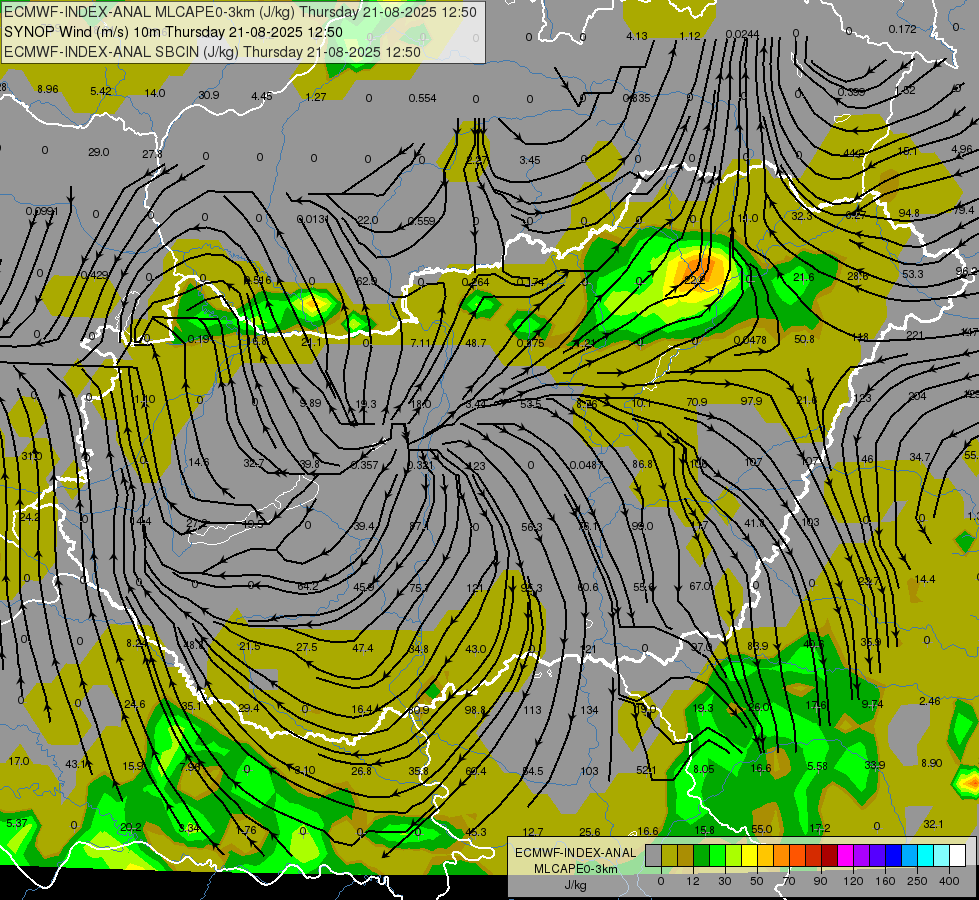Click the map value 8.96
This screenshot has height=900, width=979.
[47, 89]
